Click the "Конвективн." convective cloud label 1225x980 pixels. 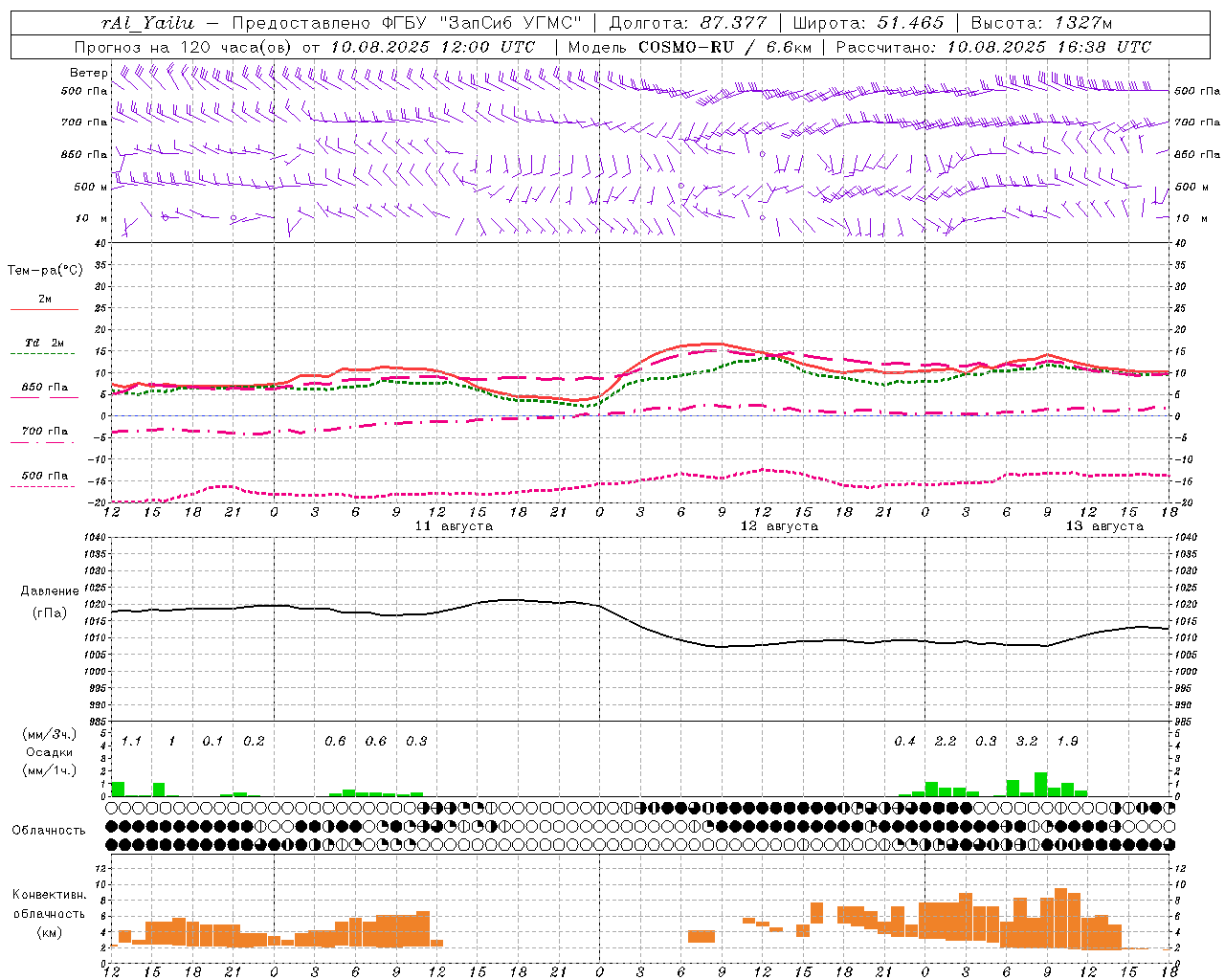coord(49,895)
